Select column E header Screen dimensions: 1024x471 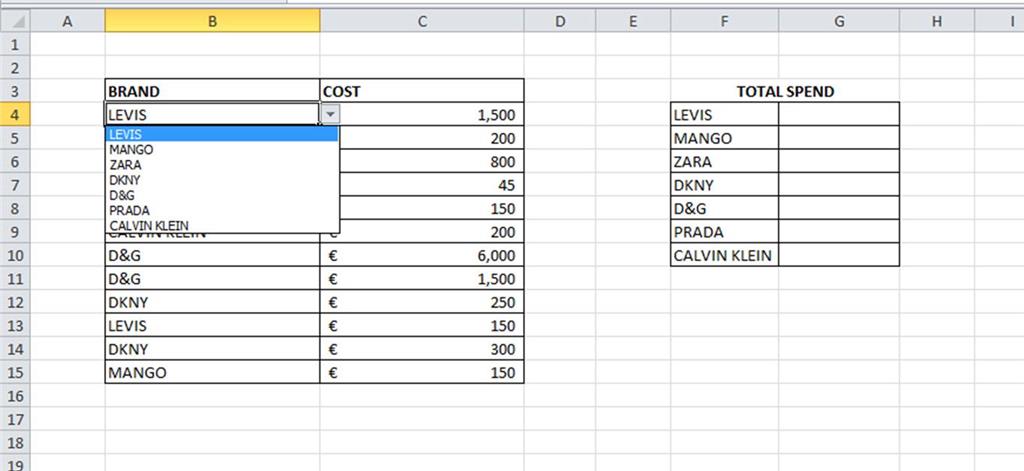click(x=633, y=22)
